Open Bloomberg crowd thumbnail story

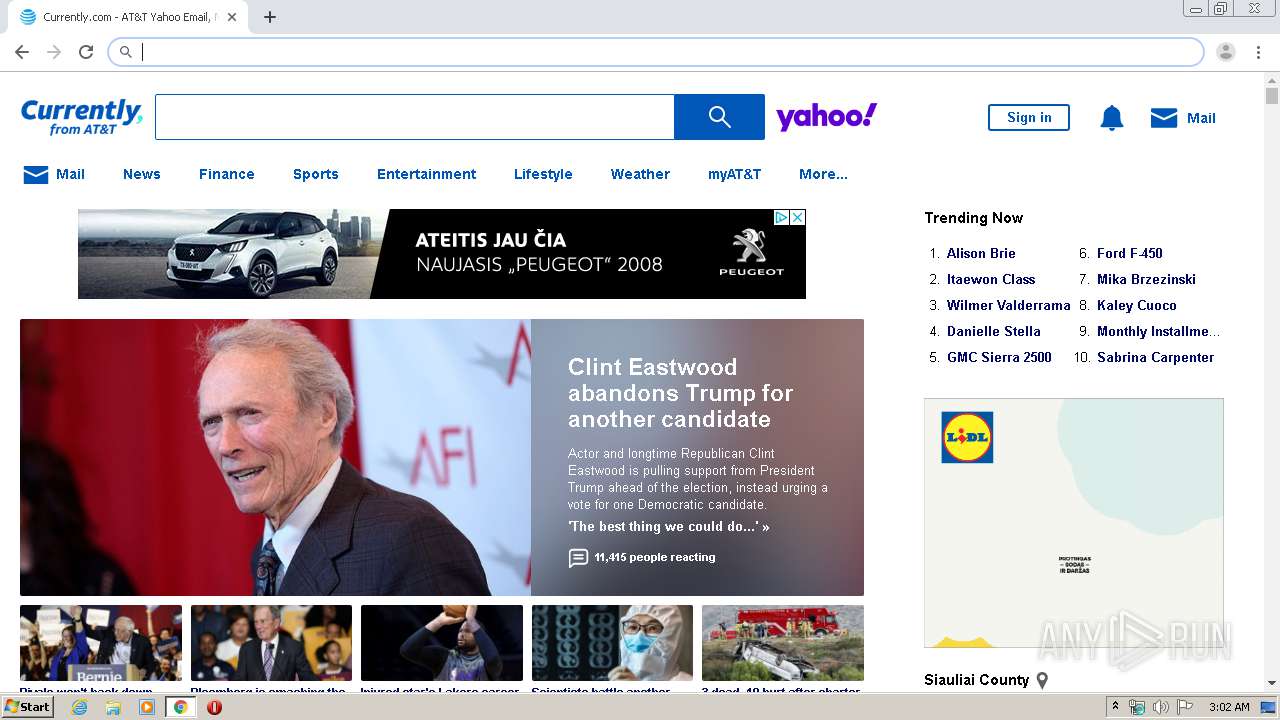(x=271, y=643)
